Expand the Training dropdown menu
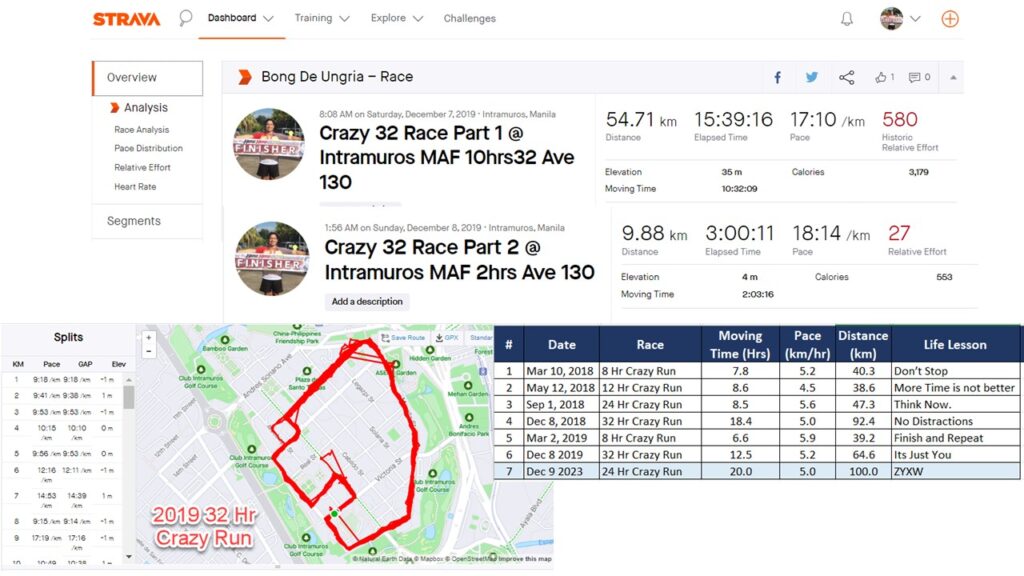Image resolution: width=1024 pixels, height=576 pixels. tap(322, 18)
